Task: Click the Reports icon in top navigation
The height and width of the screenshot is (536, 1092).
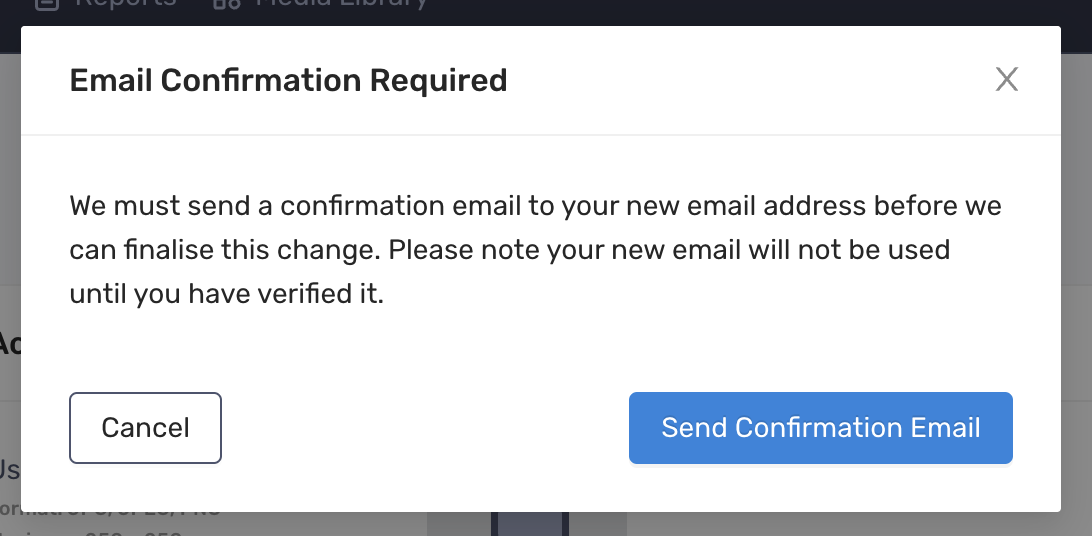Action: 47,5
